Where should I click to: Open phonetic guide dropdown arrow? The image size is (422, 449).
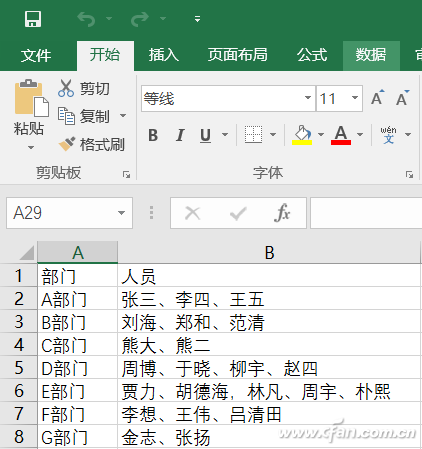408,135
